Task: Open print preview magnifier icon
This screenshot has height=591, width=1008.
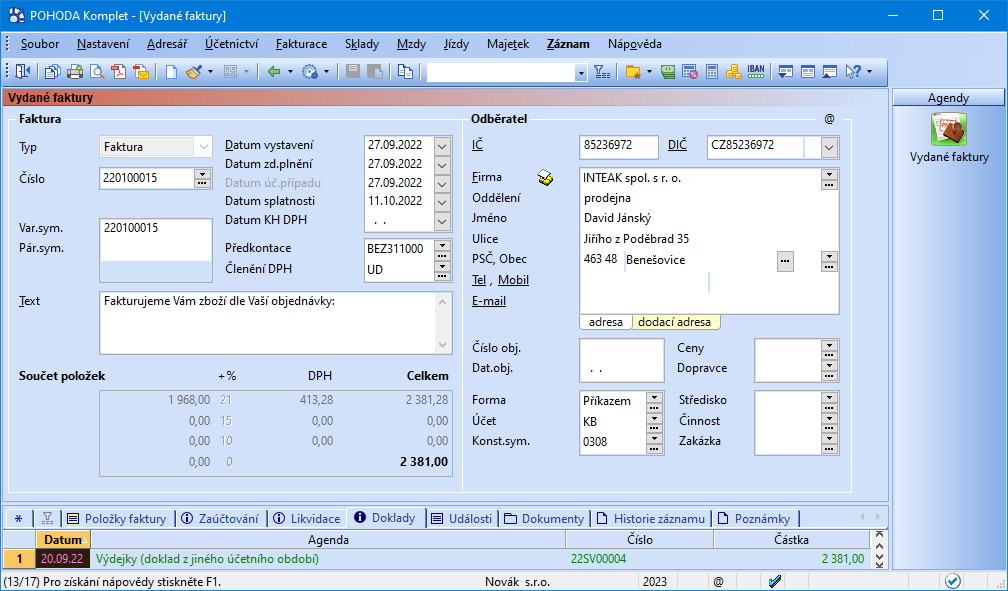Action: coord(96,72)
